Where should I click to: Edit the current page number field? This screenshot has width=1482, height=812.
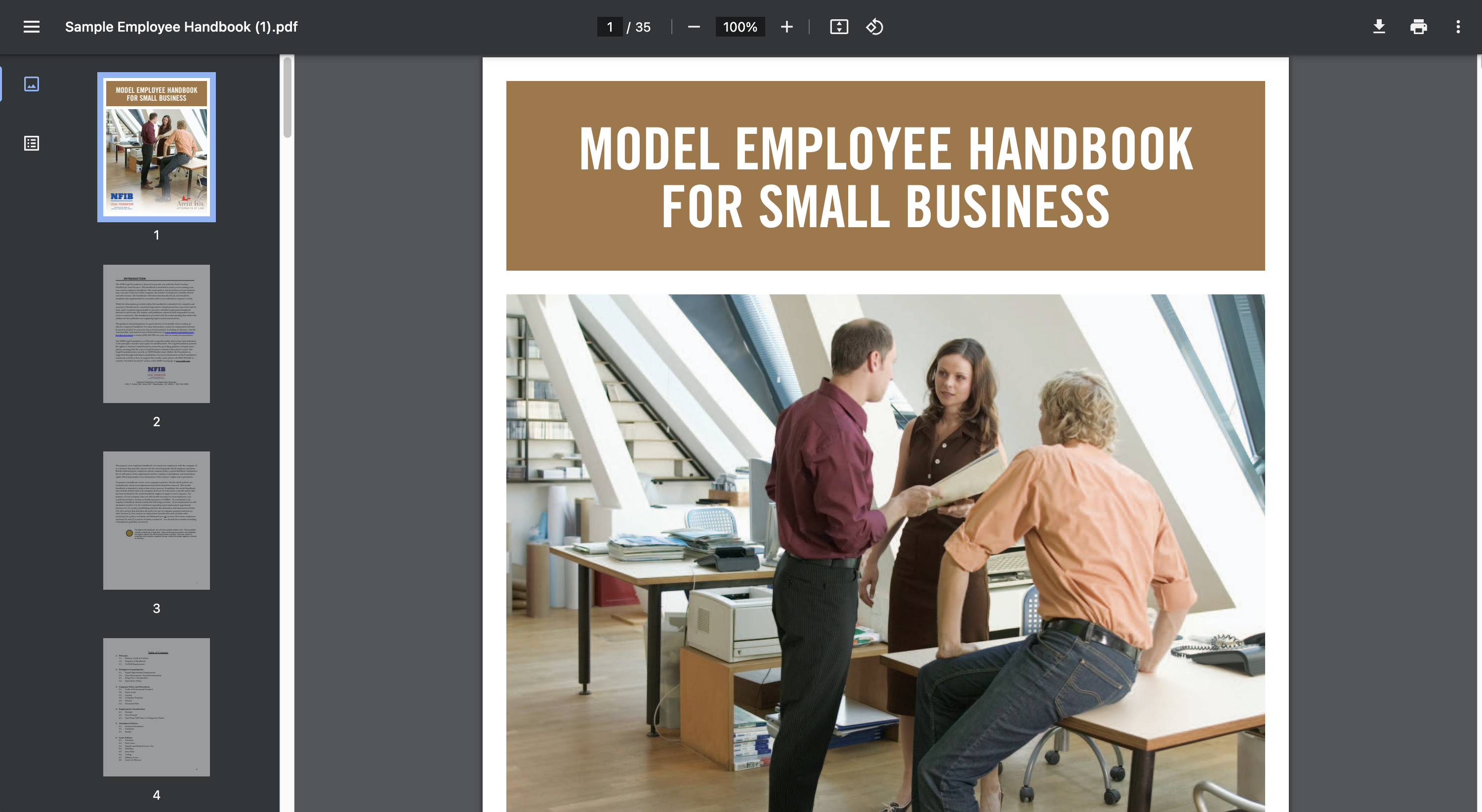(610, 27)
